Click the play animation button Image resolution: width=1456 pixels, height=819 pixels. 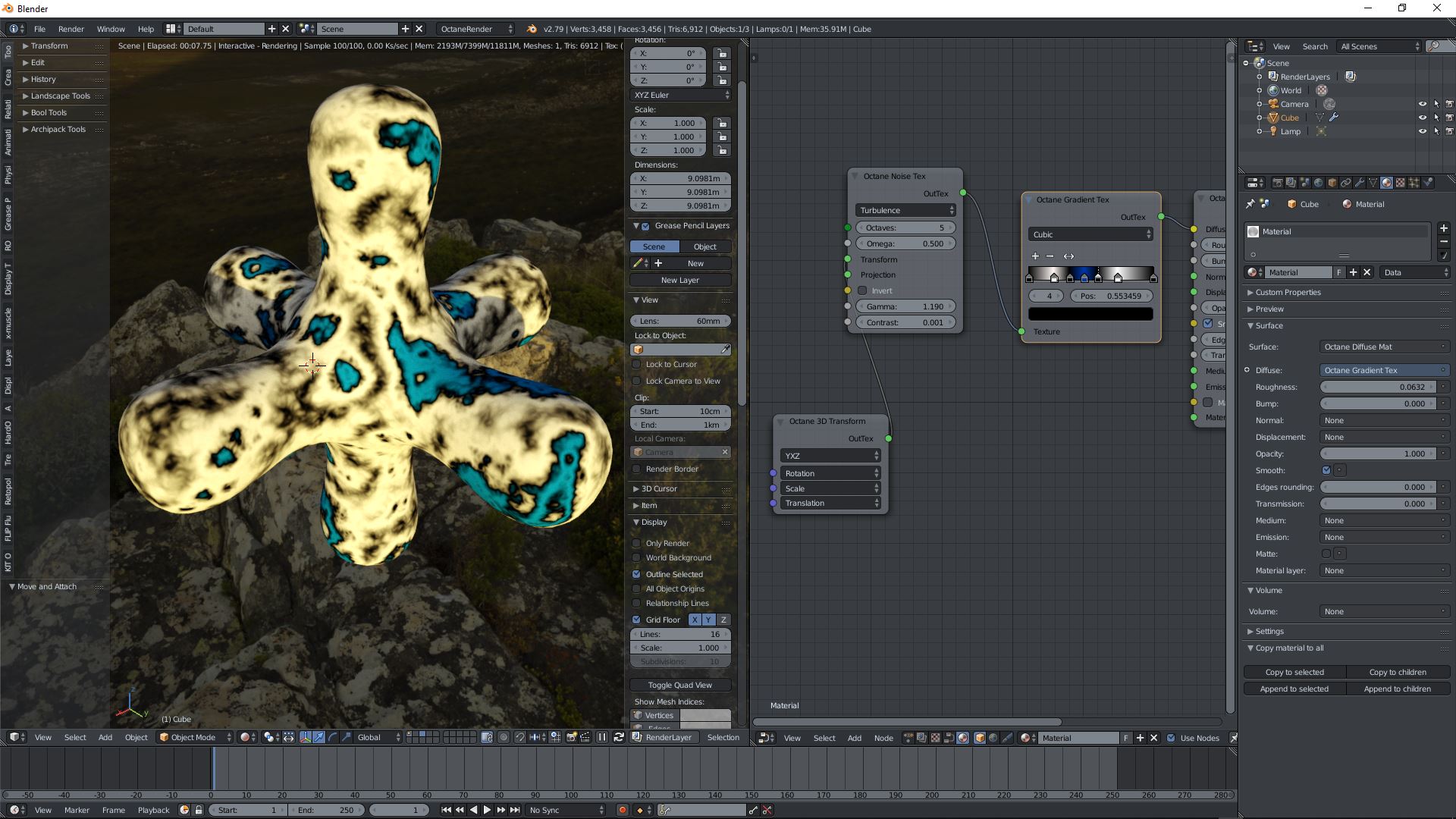[x=487, y=810]
